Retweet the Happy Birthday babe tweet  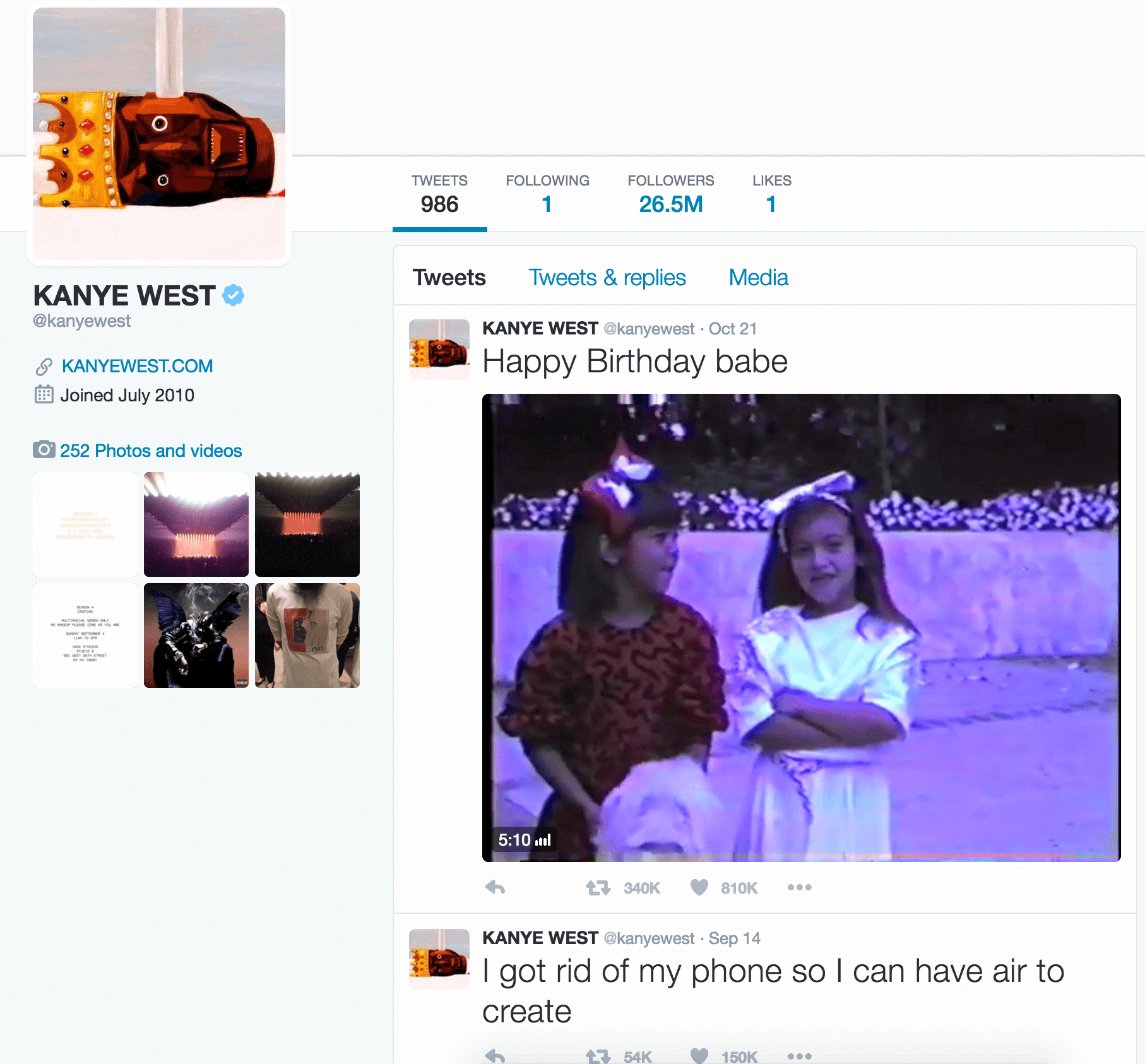[598, 888]
